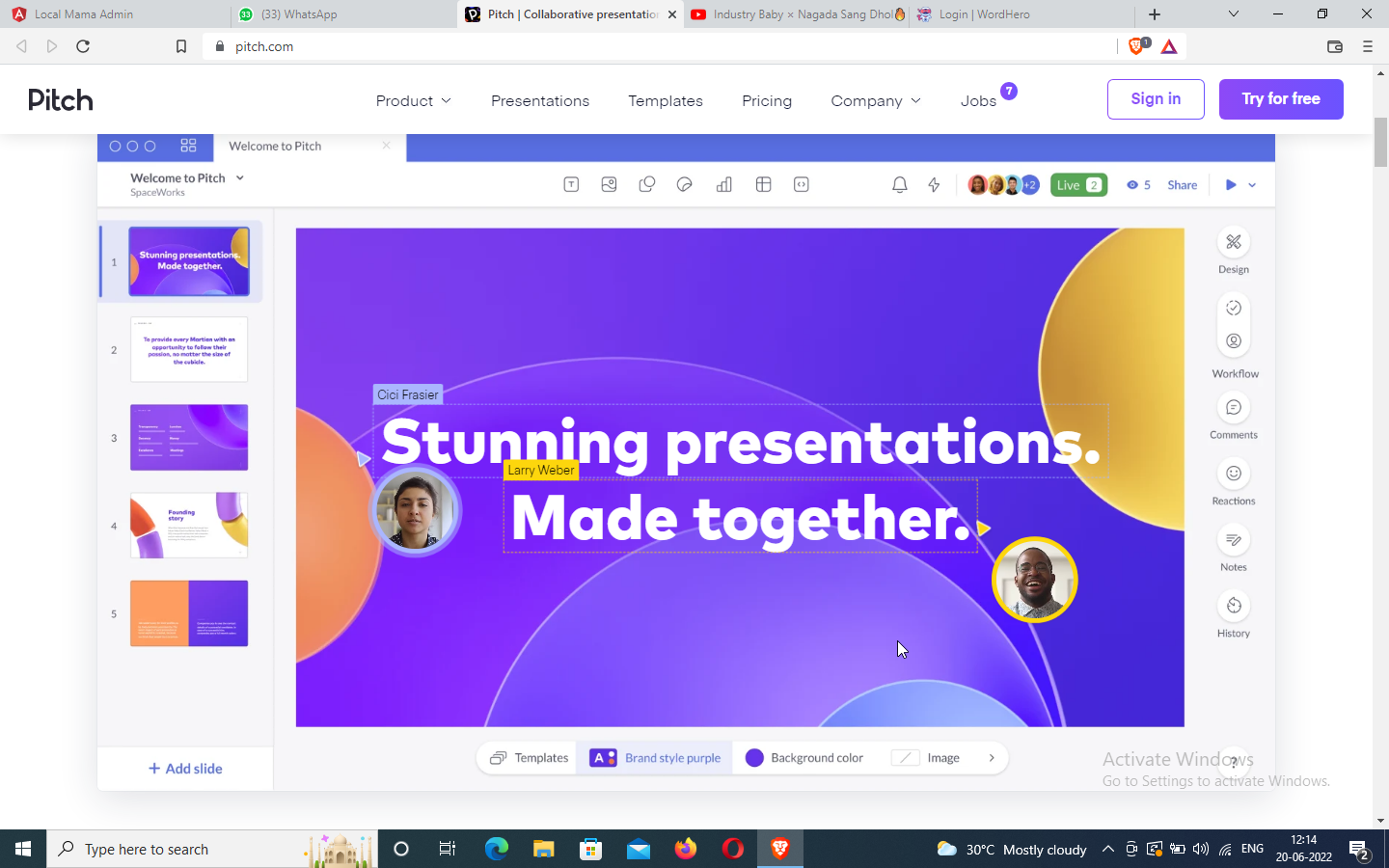Open the Templates navigation item
Viewport: 1389px width, 868px height.
pos(665,100)
